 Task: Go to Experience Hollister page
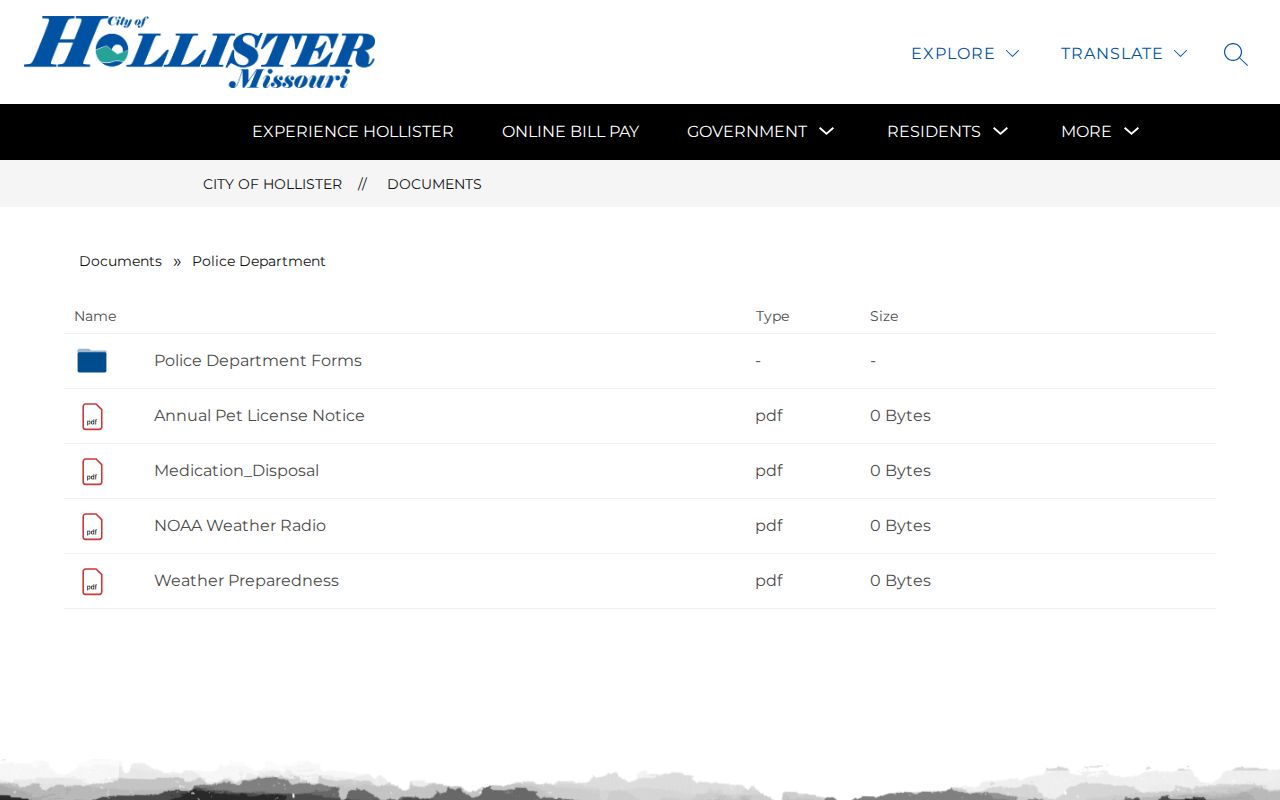[353, 132]
